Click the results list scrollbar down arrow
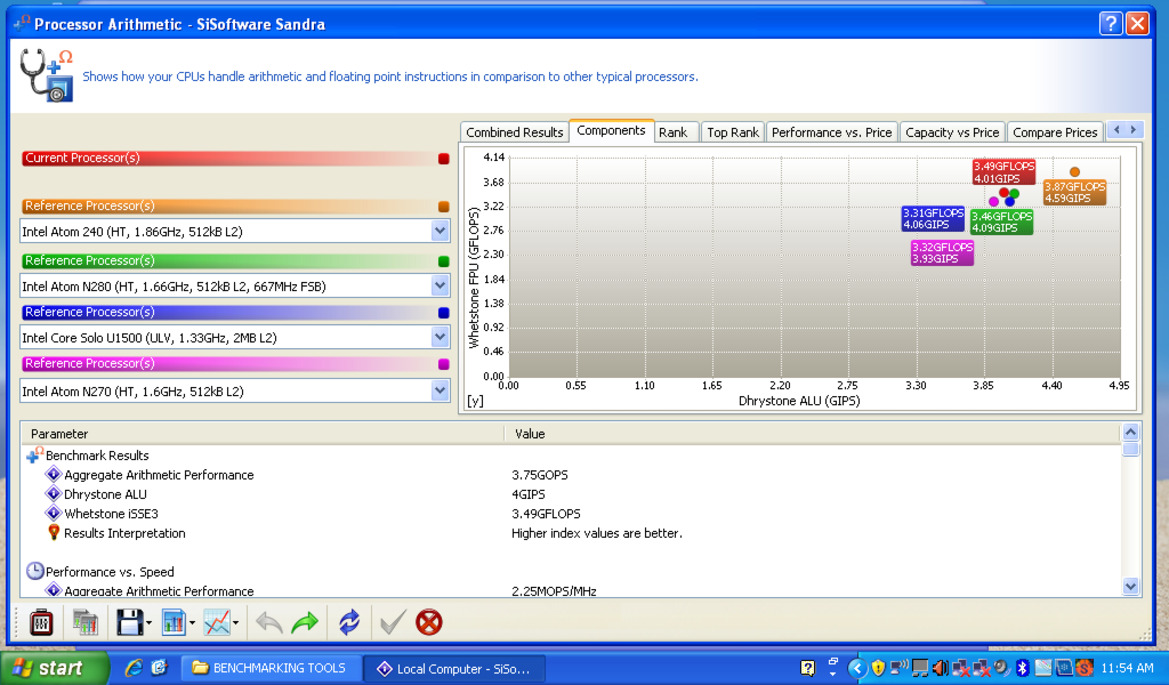Viewport: 1169px width, 685px height. [x=1130, y=587]
